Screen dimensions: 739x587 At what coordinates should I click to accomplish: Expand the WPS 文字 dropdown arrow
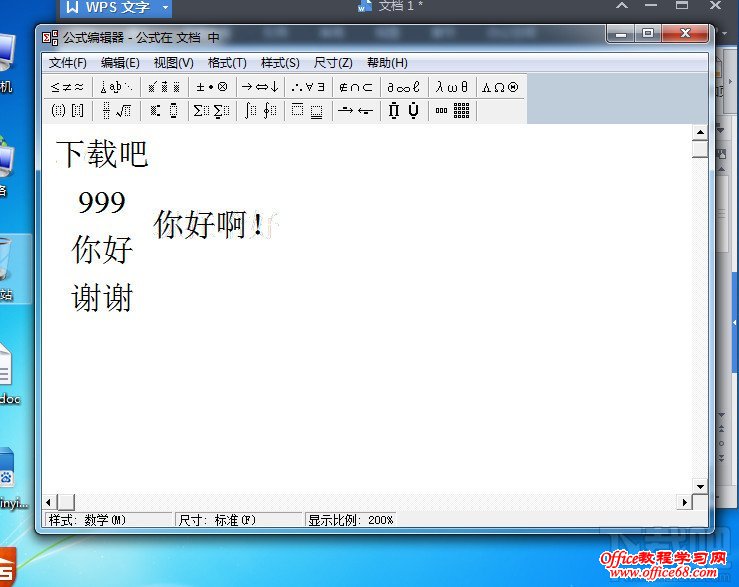coord(164,8)
